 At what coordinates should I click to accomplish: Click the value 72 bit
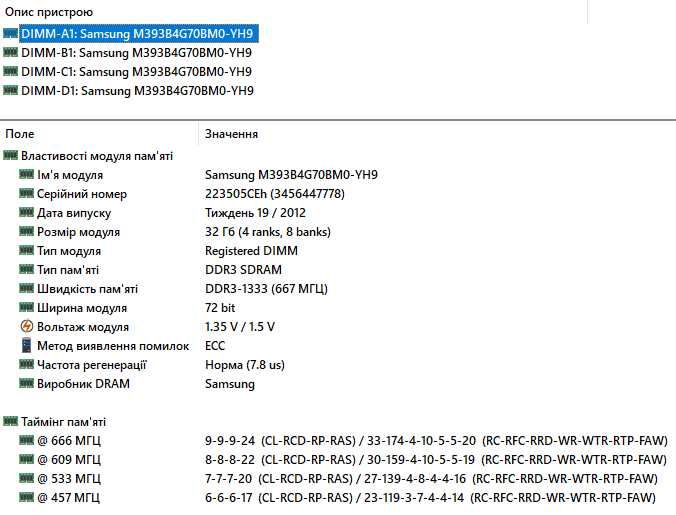(x=220, y=308)
